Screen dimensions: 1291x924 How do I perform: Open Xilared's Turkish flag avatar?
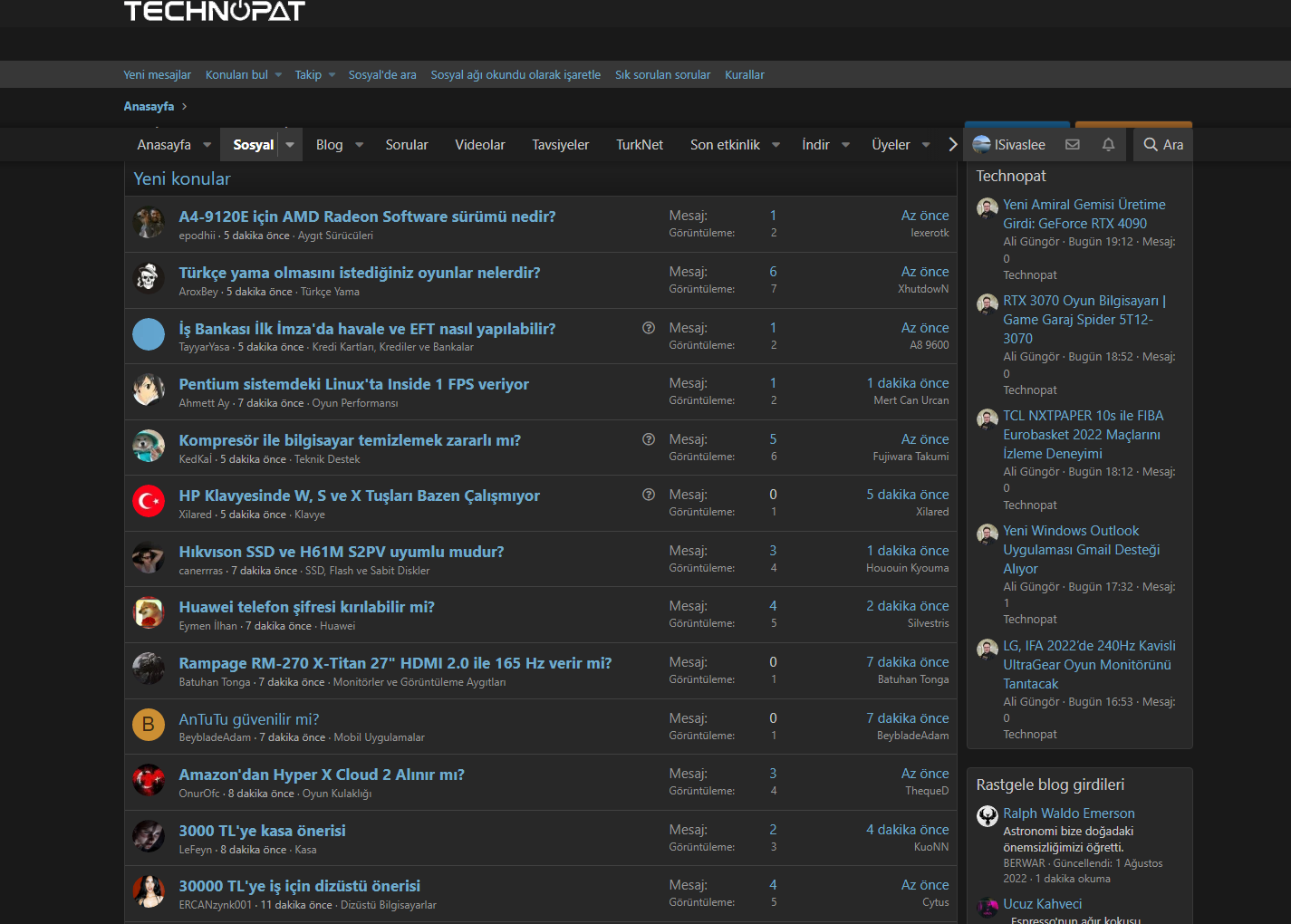(149, 501)
